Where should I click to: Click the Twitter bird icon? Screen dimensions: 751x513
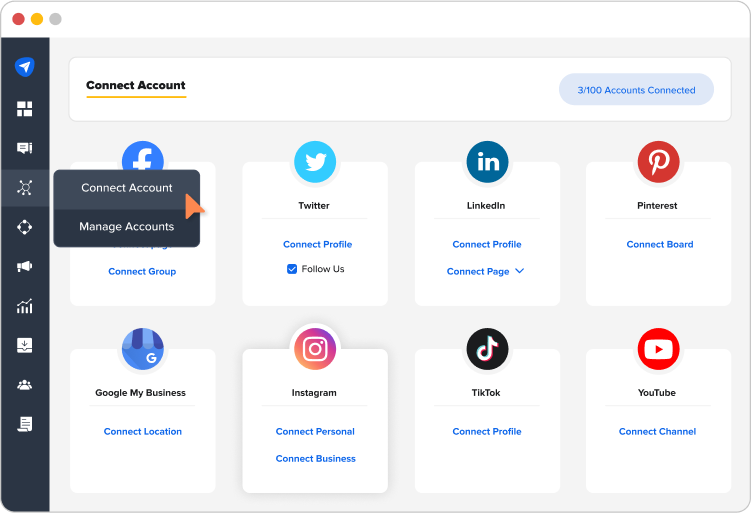pos(315,162)
